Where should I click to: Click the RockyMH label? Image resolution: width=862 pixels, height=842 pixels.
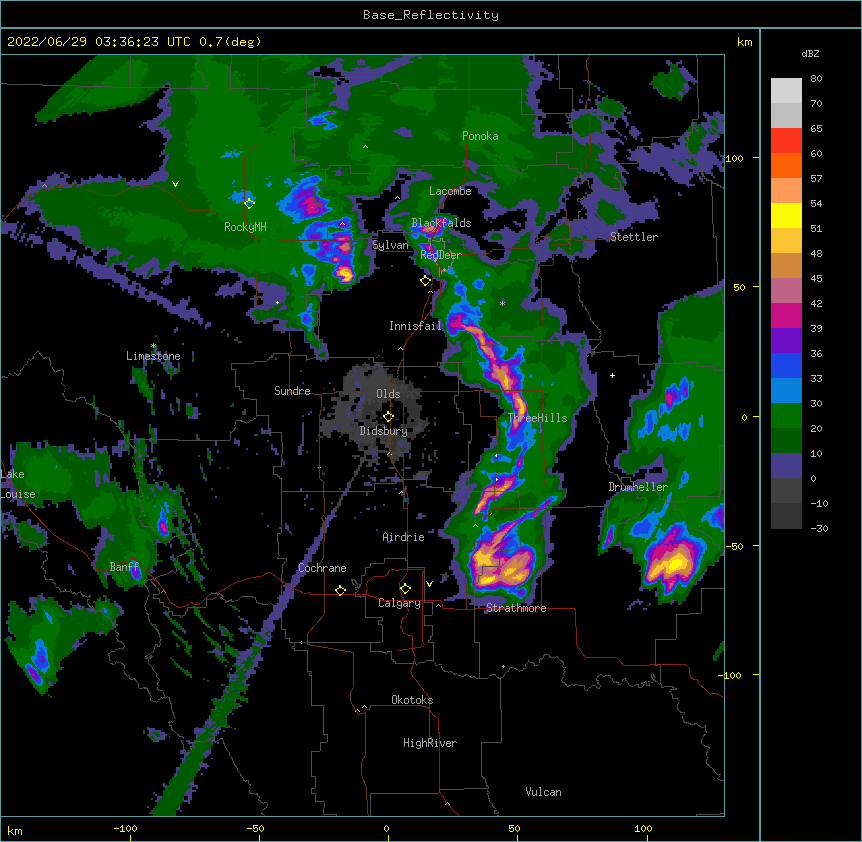coord(245,227)
